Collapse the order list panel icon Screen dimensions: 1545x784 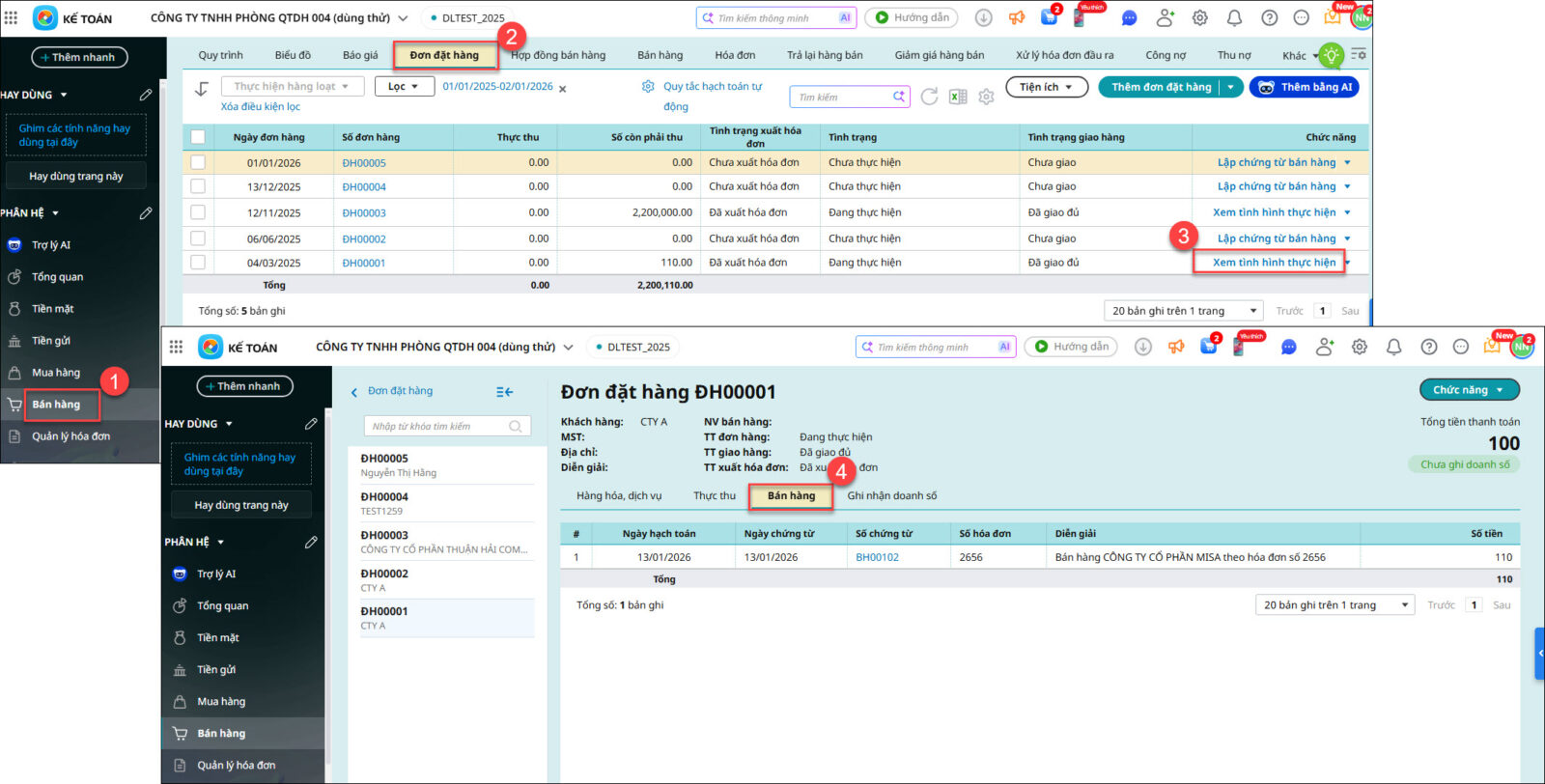click(504, 392)
